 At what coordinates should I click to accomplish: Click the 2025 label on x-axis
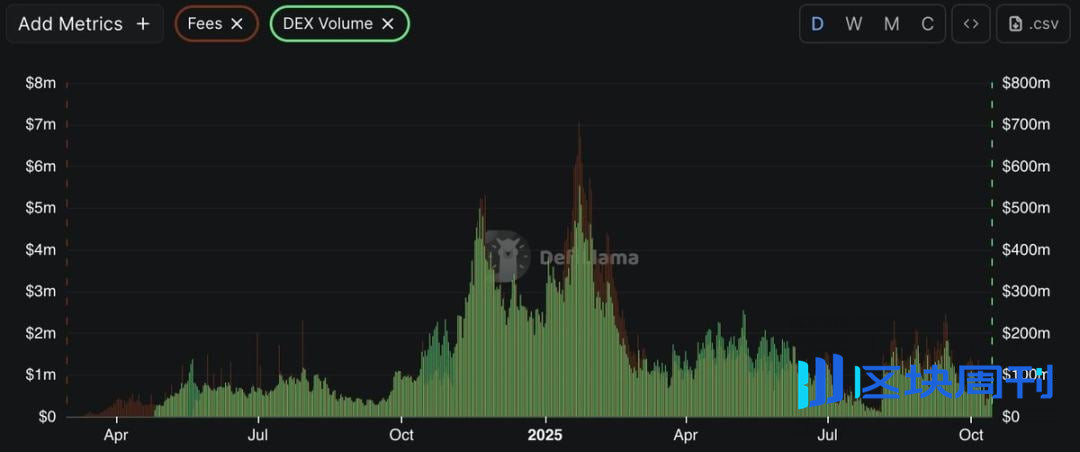point(545,436)
